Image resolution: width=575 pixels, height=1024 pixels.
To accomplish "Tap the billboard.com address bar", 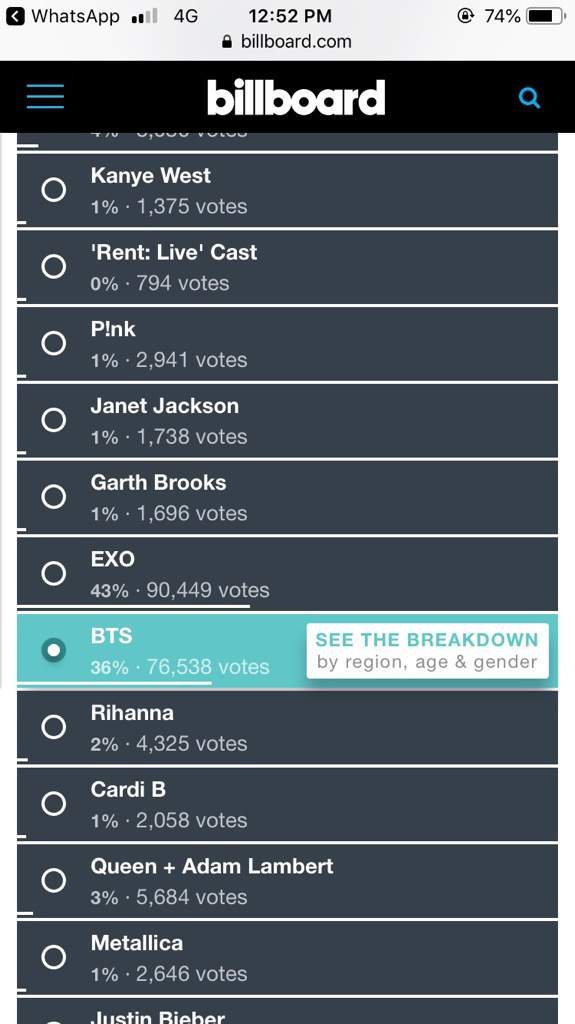I will click(288, 42).
